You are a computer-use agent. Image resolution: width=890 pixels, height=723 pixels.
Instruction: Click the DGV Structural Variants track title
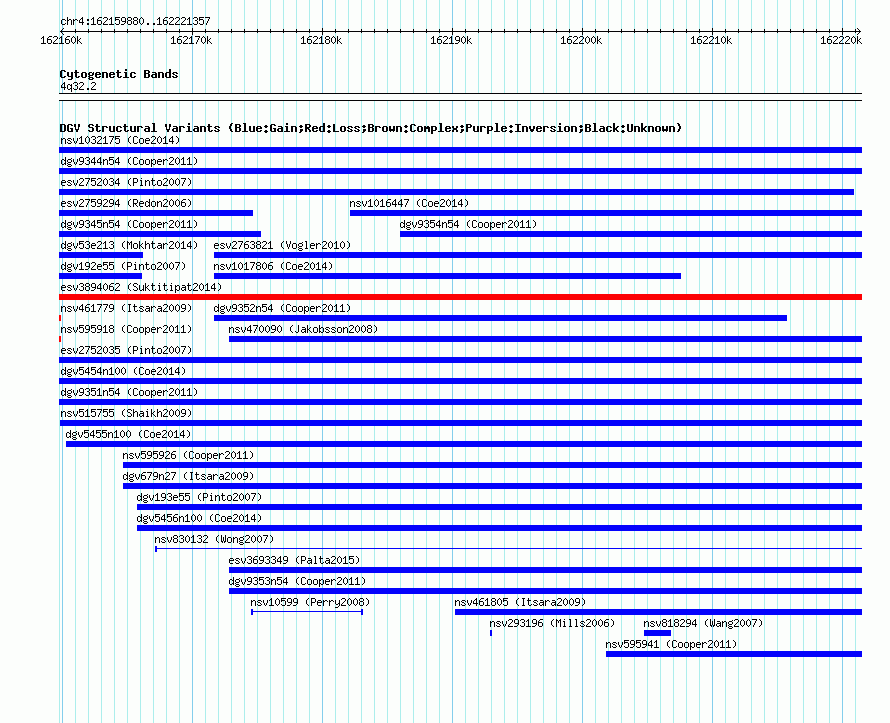coord(371,128)
